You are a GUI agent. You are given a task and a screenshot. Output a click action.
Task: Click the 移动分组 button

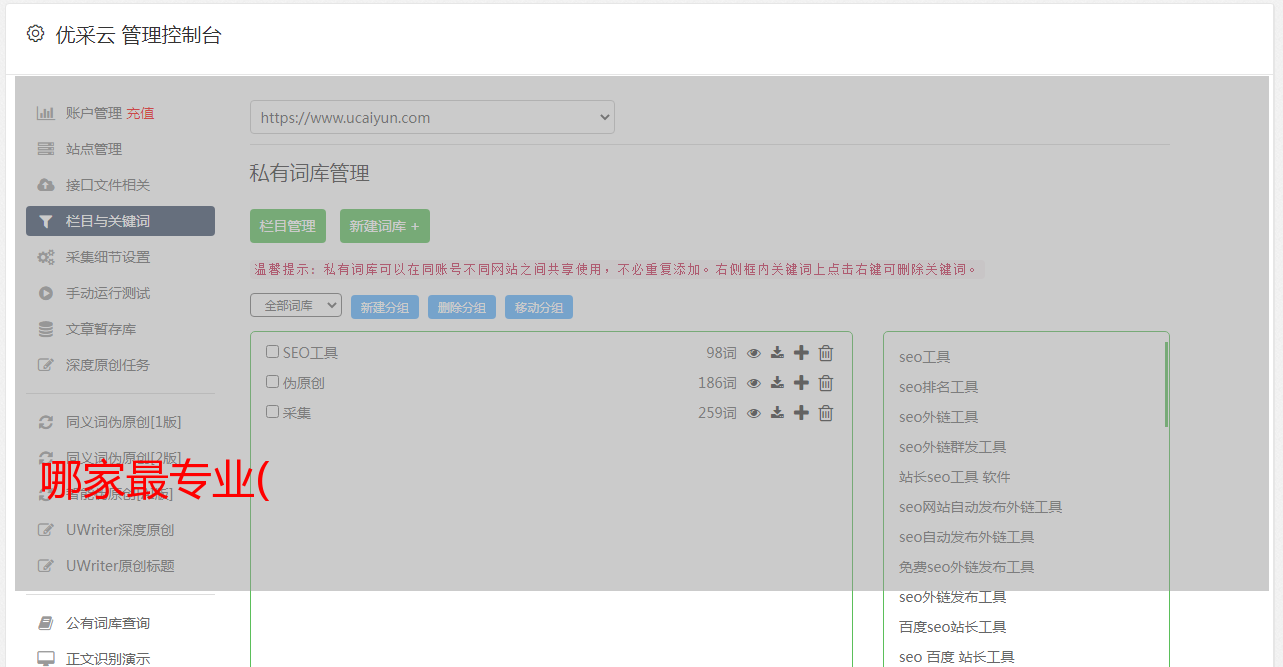[539, 307]
